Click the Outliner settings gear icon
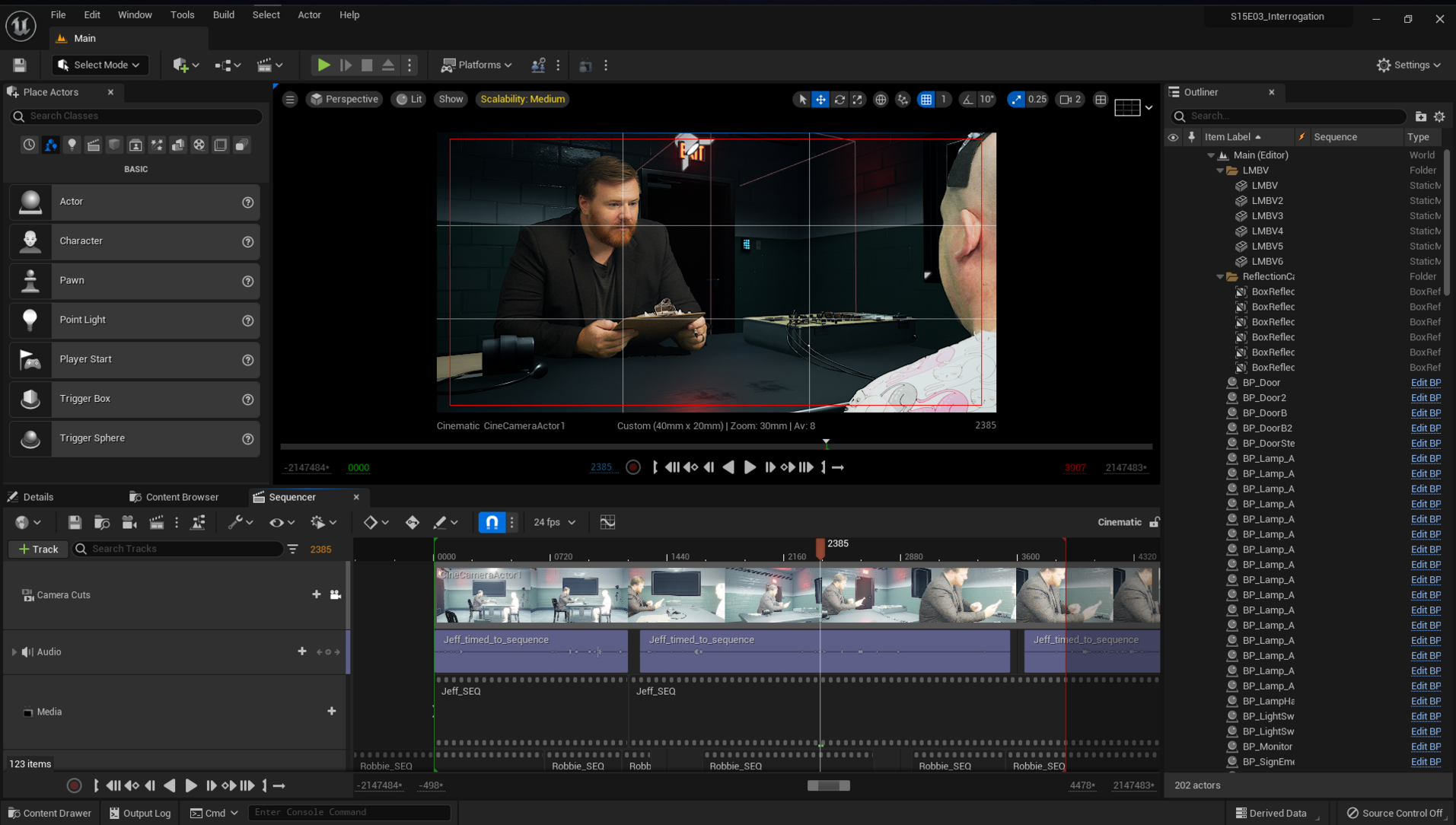 1439,116
